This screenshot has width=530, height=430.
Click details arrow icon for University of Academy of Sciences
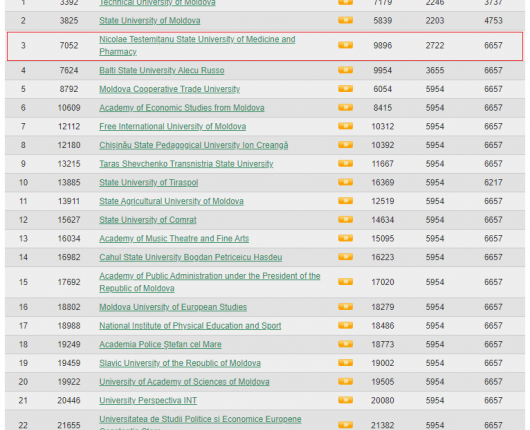345,381
